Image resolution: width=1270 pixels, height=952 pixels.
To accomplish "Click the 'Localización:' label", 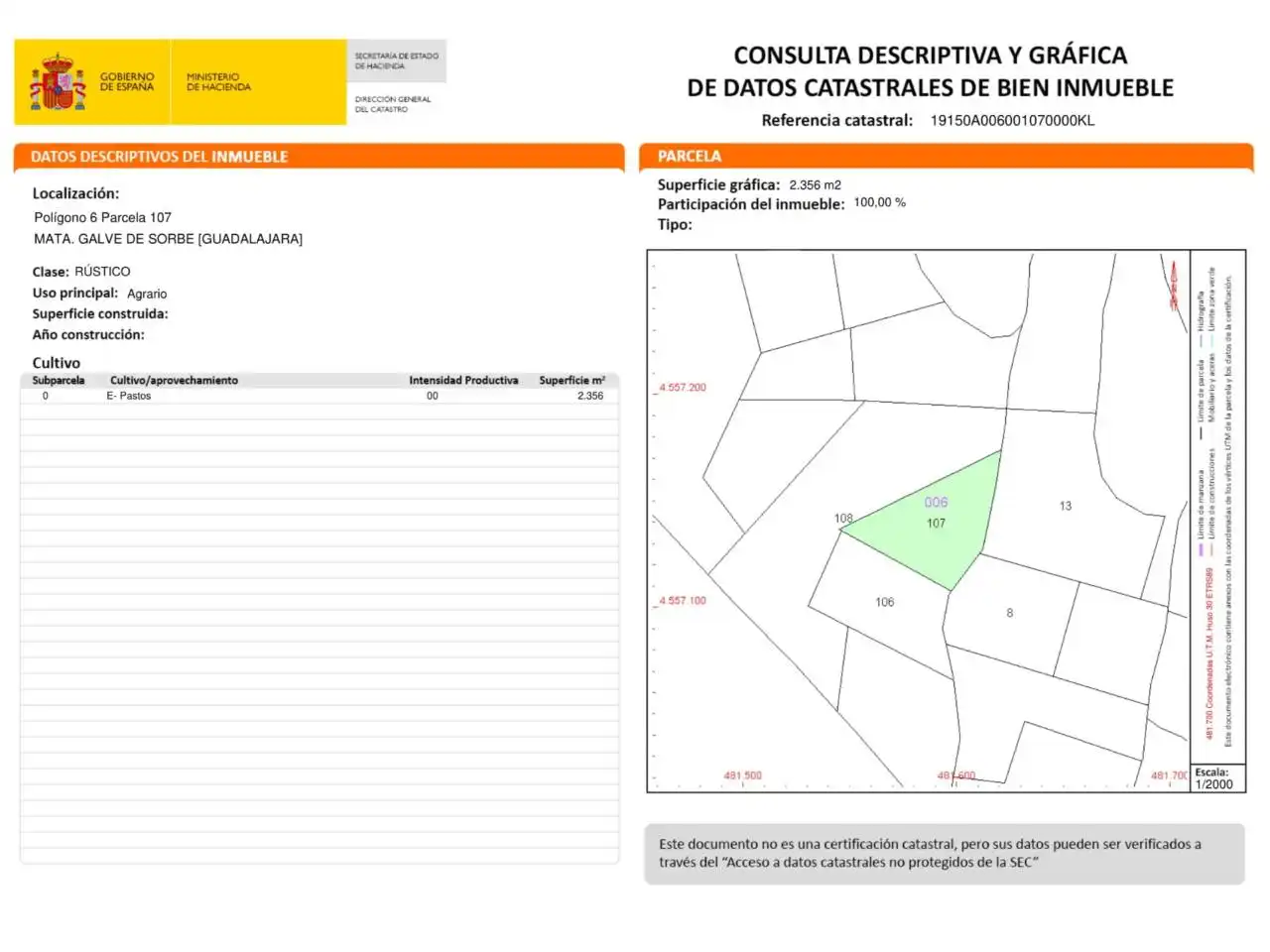I will (75, 193).
